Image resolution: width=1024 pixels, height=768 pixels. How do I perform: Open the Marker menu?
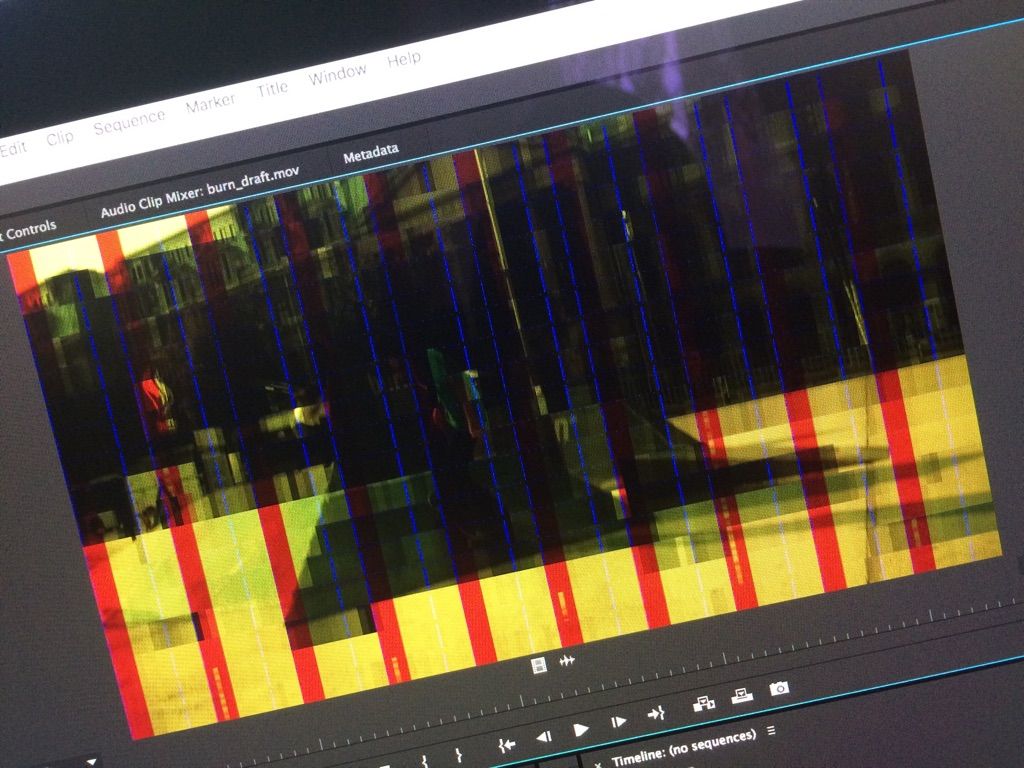tap(210, 103)
